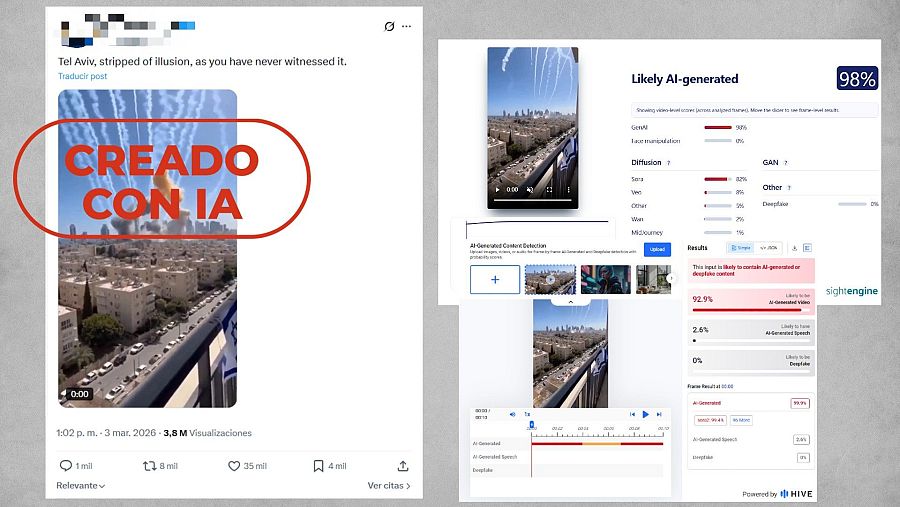This screenshot has width=900, height=507.
Task: Click the sightengine logo
Action: tap(852, 291)
